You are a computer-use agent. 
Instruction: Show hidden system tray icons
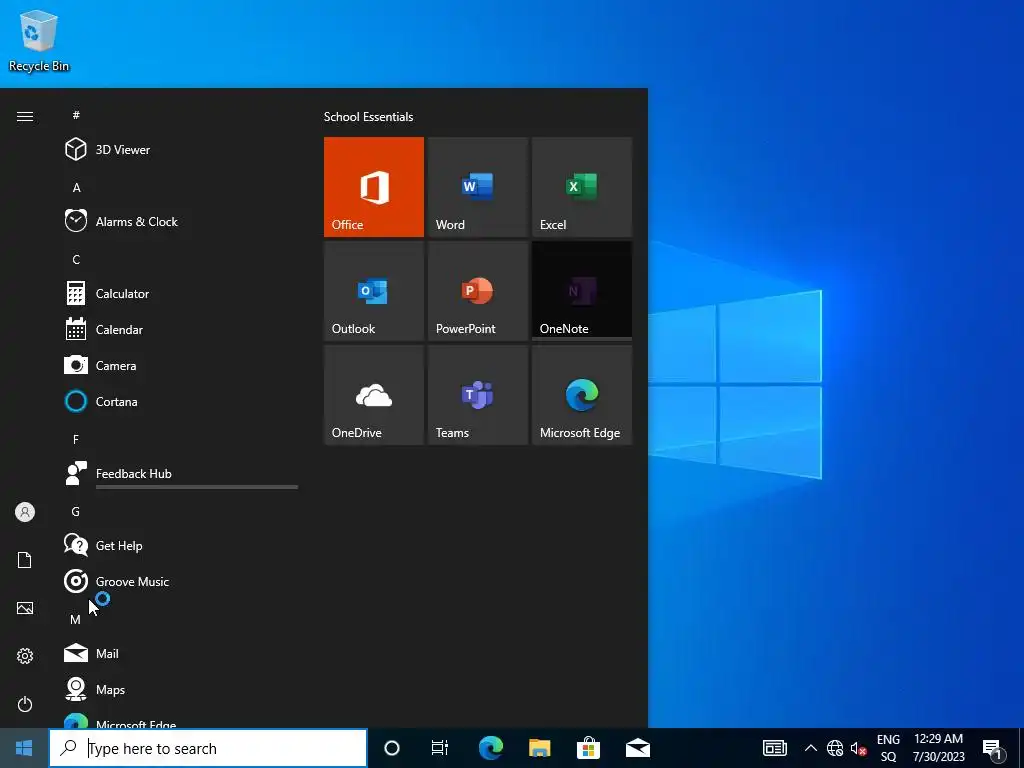[810, 748]
